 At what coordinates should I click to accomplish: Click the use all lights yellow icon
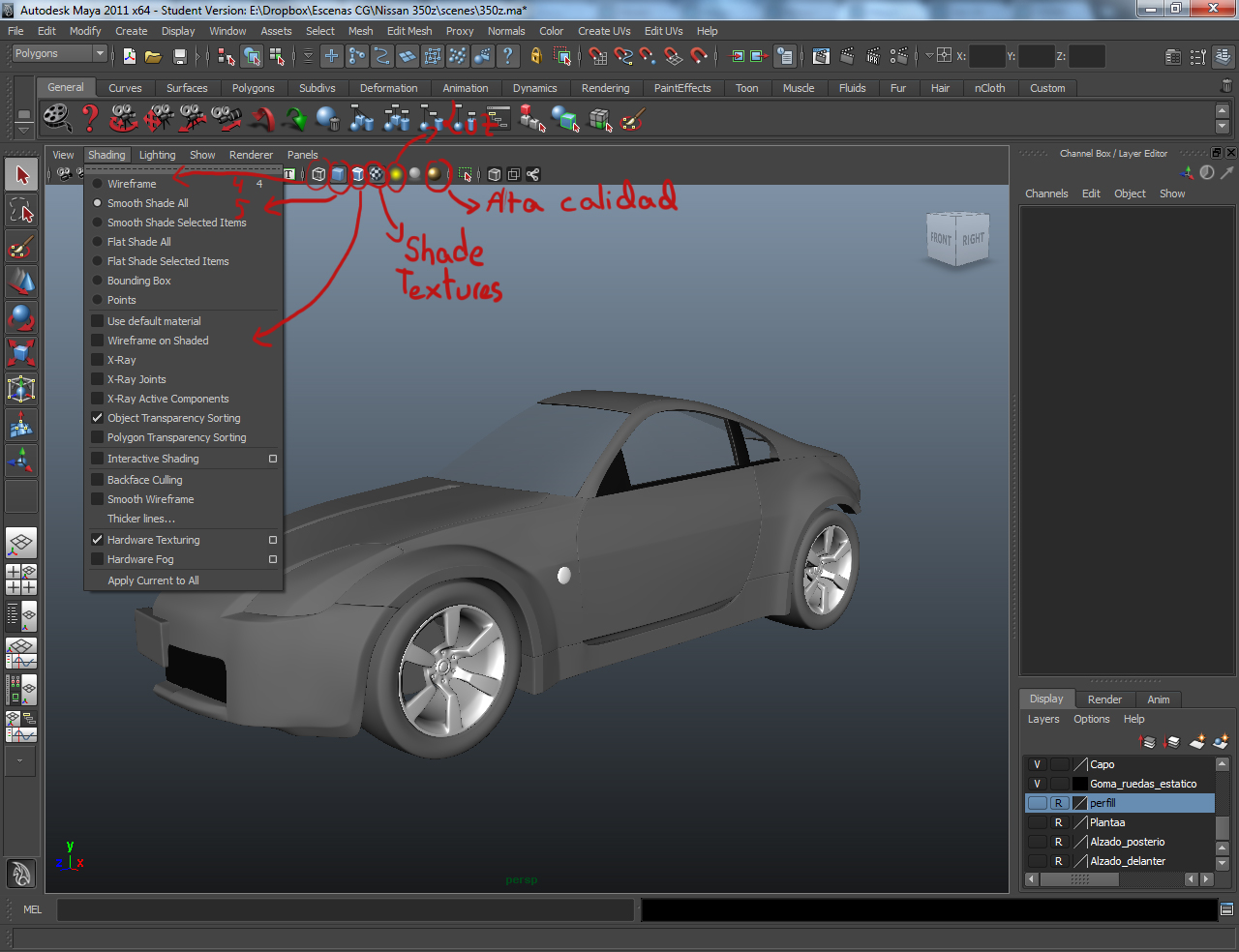click(x=396, y=174)
